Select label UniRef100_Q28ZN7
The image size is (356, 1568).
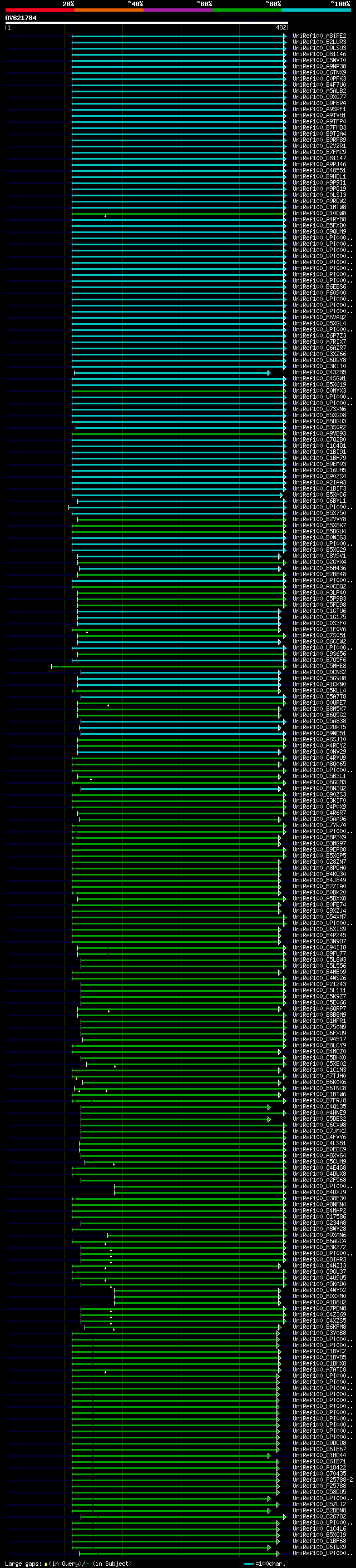pyautogui.click(x=319, y=862)
